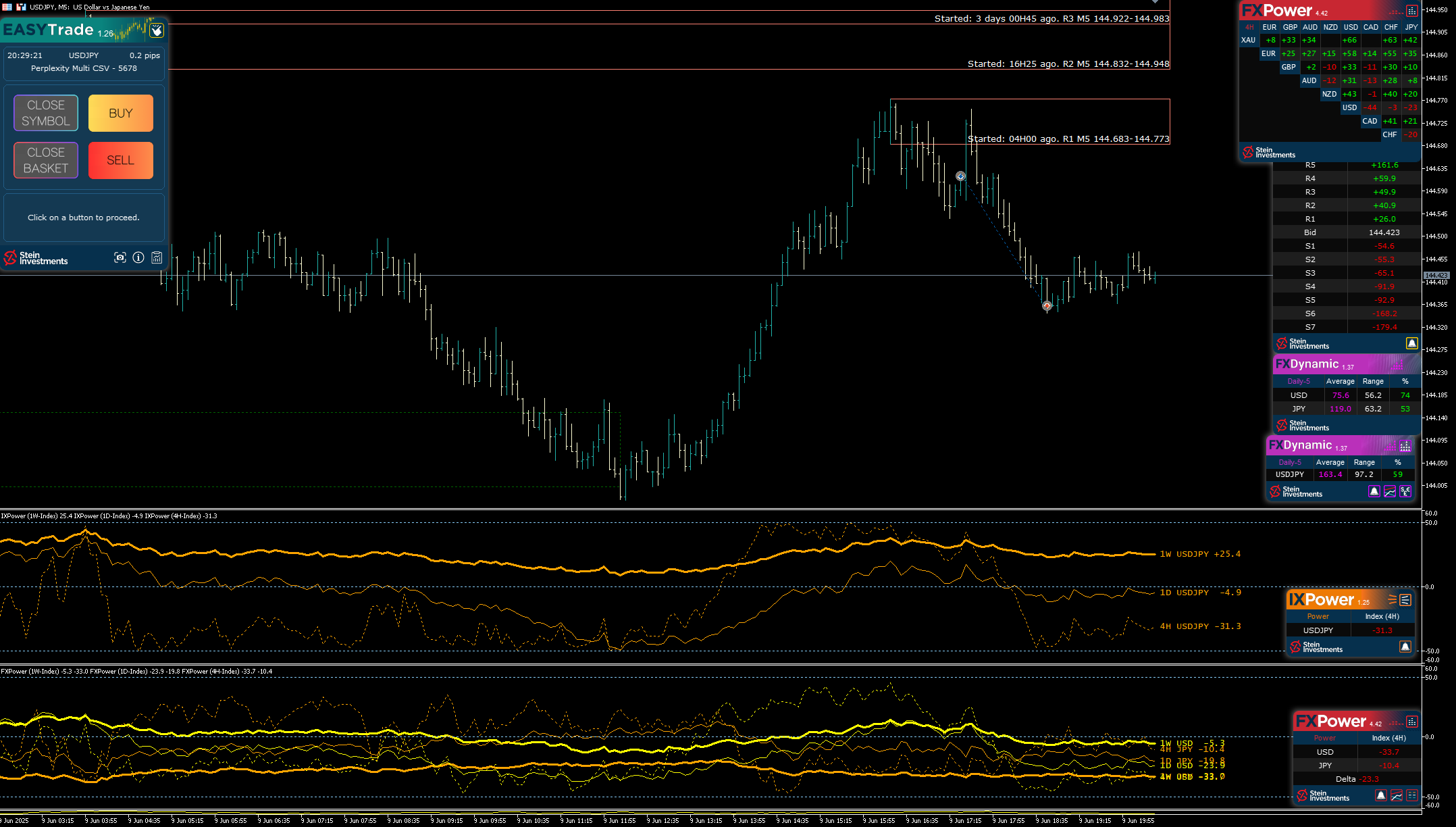Image resolution: width=1456 pixels, height=827 pixels.
Task: Click the buy trade marker on chart
Action: pyautogui.click(x=960, y=176)
